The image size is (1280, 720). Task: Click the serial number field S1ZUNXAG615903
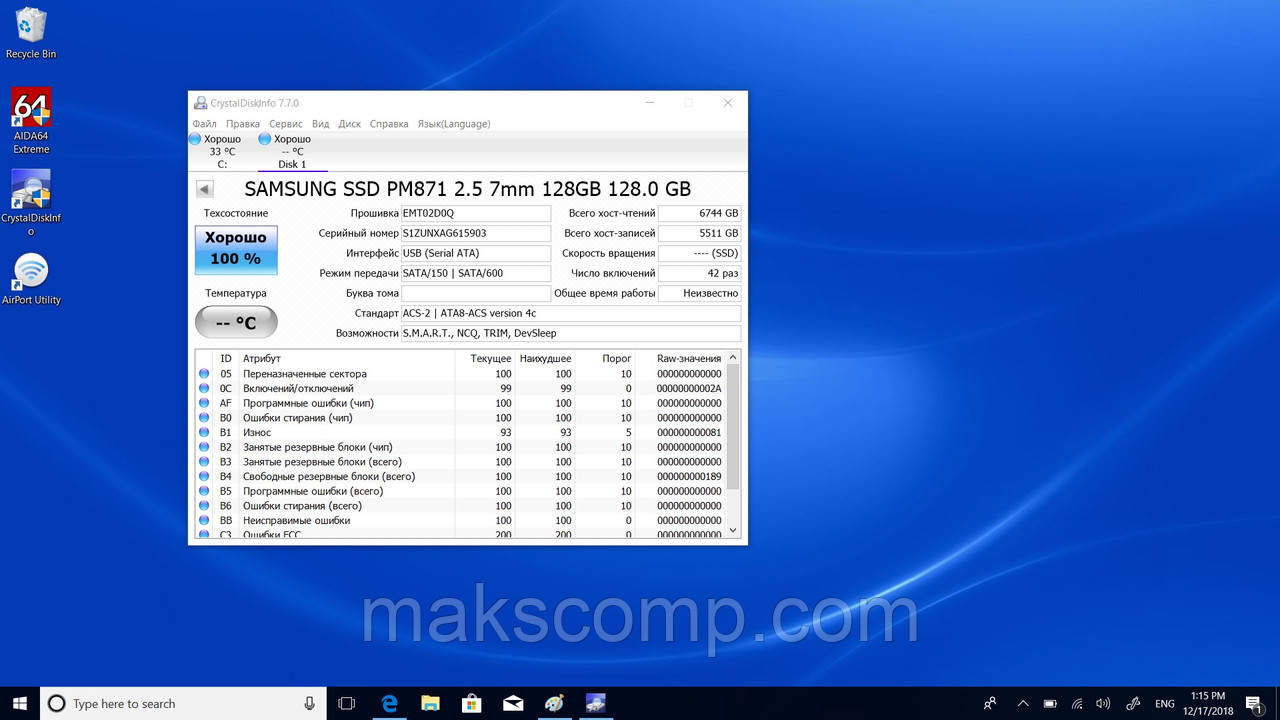click(476, 233)
